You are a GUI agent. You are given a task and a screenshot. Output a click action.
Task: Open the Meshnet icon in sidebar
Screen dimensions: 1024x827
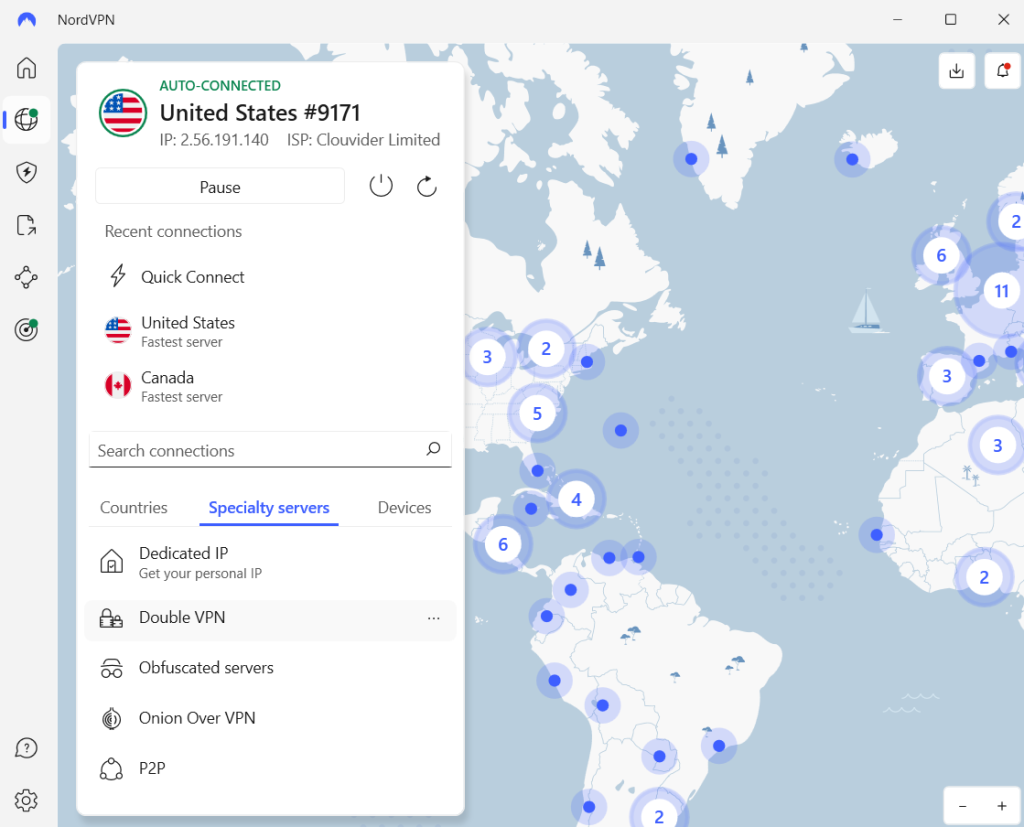[x=27, y=277]
